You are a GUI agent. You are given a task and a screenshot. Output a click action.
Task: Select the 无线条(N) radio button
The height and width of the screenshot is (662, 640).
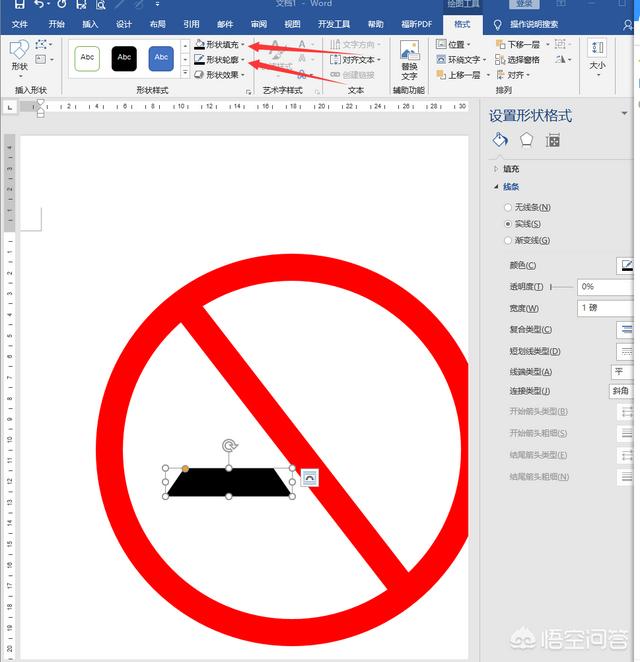(508, 207)
